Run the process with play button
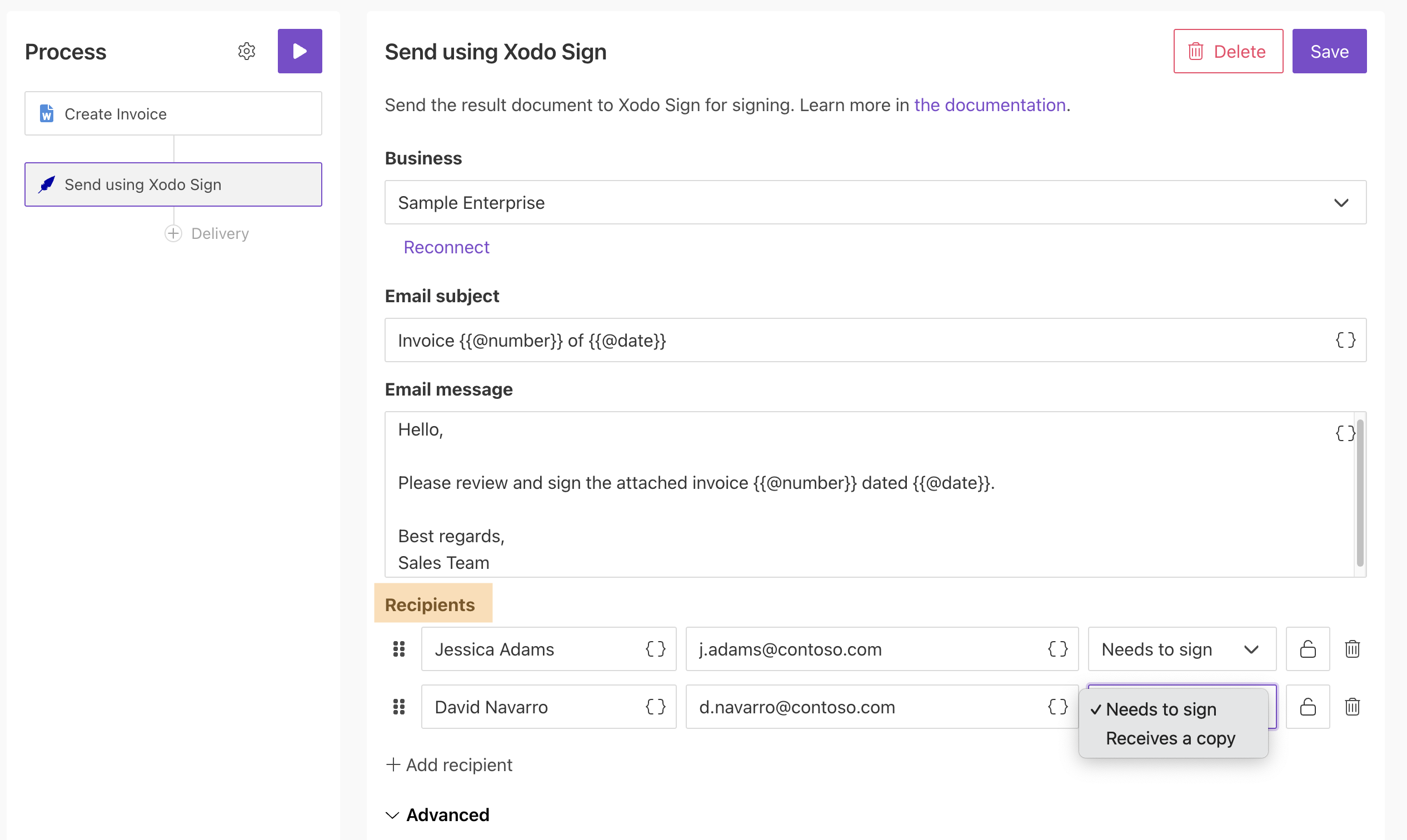Screen dimensions: 1407x840 [300, 52]
